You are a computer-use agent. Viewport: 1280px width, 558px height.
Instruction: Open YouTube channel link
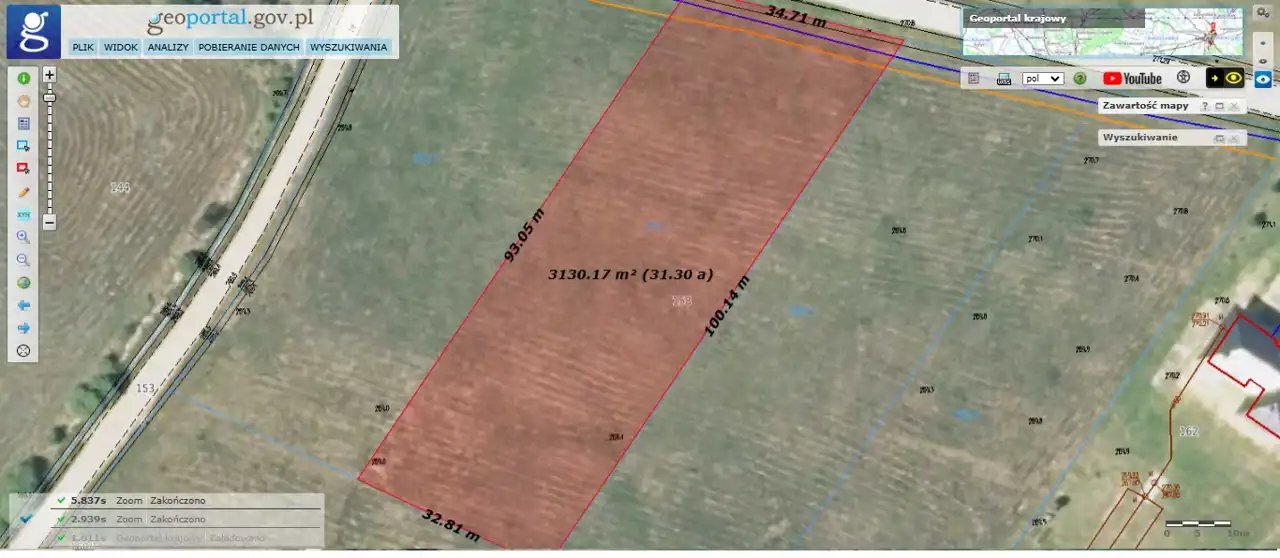[1132, 78]
